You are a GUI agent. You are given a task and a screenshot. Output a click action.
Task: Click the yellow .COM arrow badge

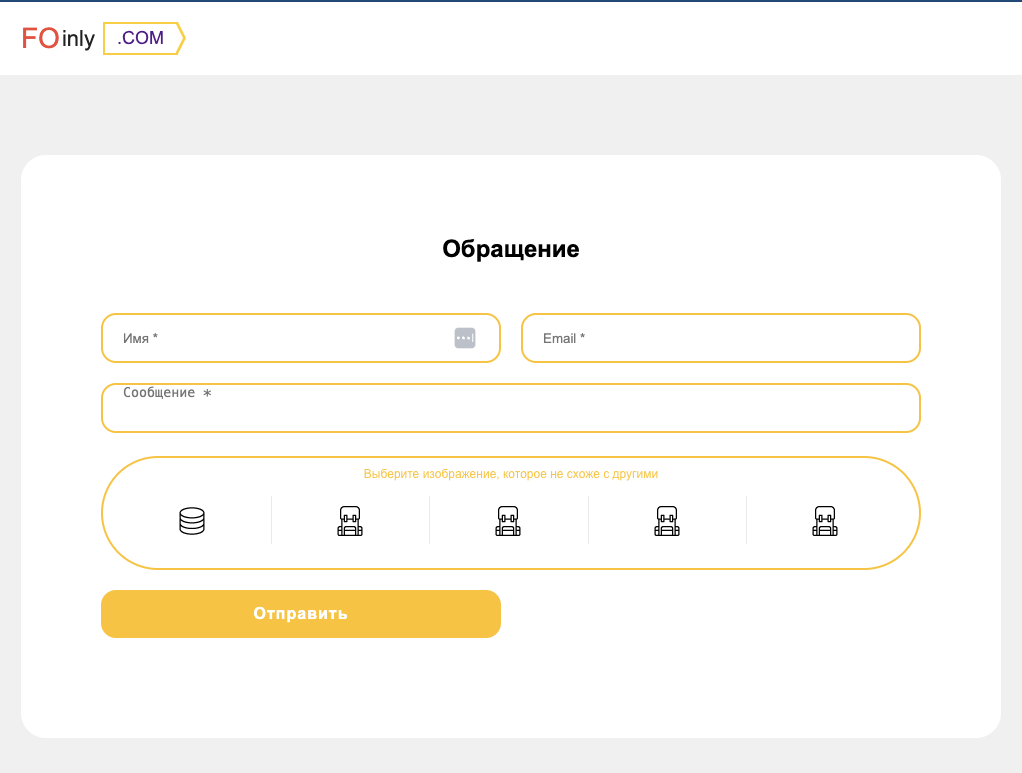142,38
